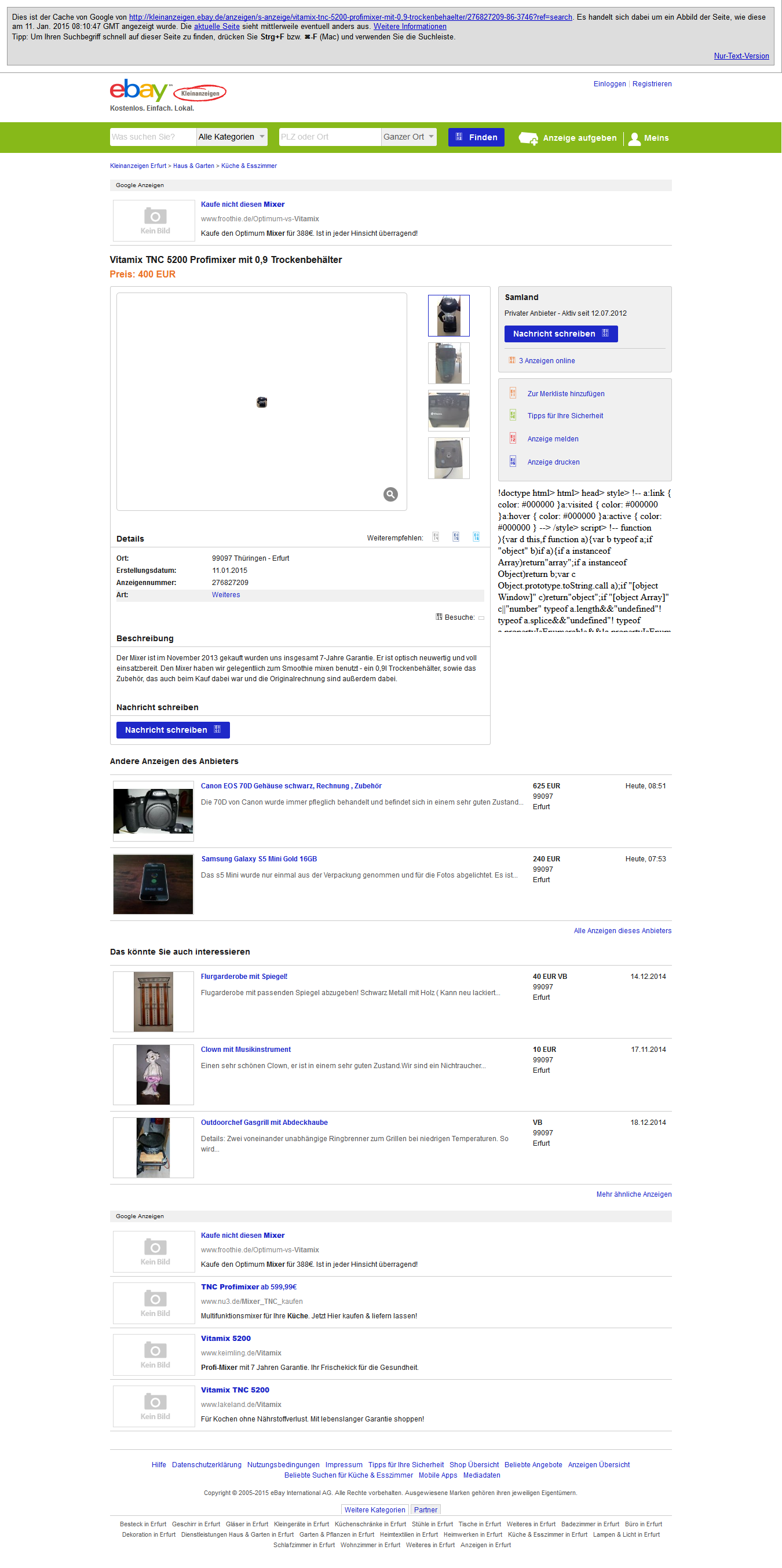782x1568 pixels.
Task: Open the Ganzer Ort radius dropdown
Action: [x=409, y=137]
